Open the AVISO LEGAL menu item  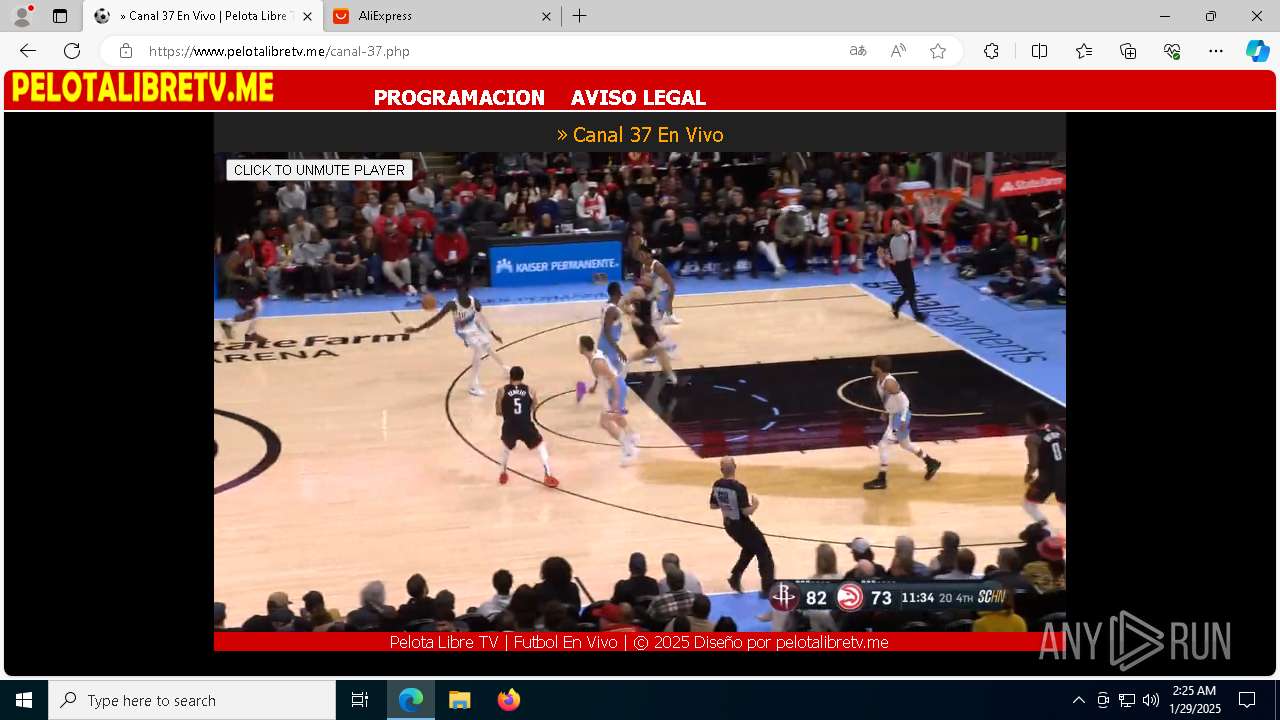coord(638,98)
